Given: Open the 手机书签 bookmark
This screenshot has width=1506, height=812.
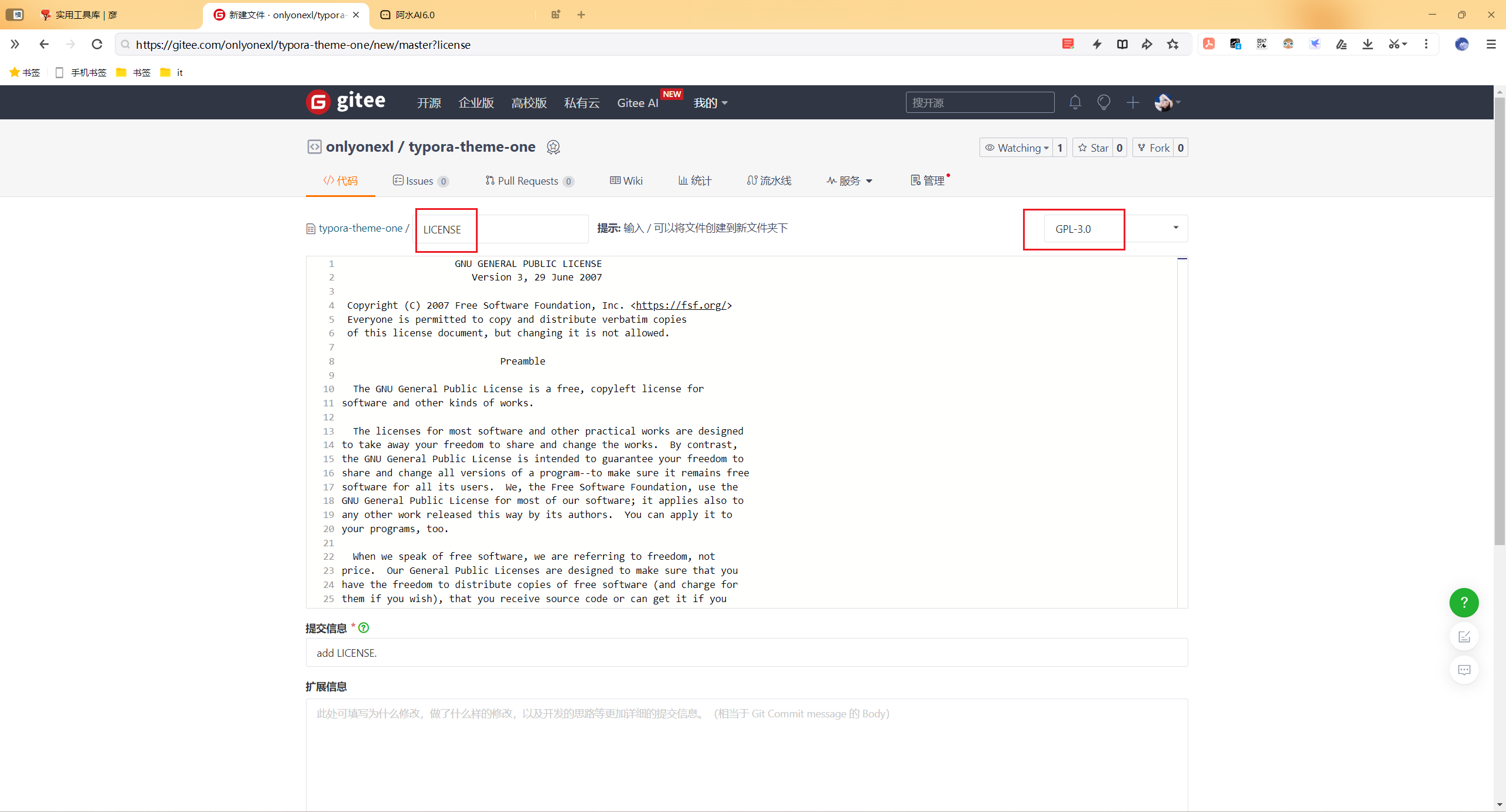Looking at the screenshot, I should pos(81,72).
